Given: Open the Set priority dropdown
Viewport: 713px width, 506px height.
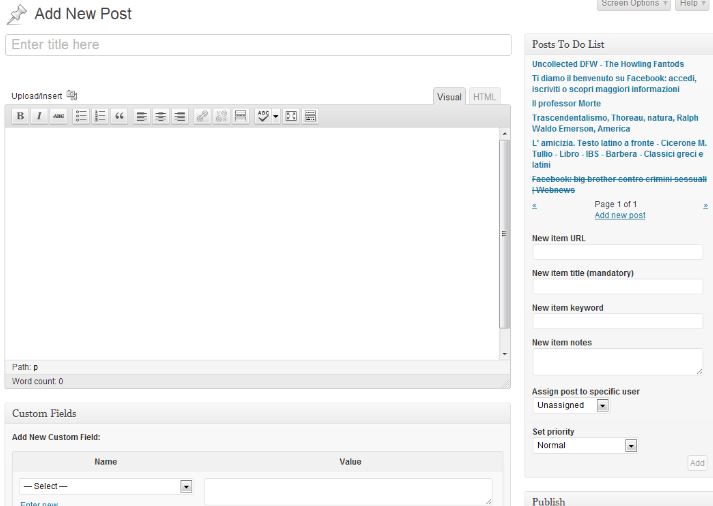Looking at the screenshot, I should tap(585, 445).
